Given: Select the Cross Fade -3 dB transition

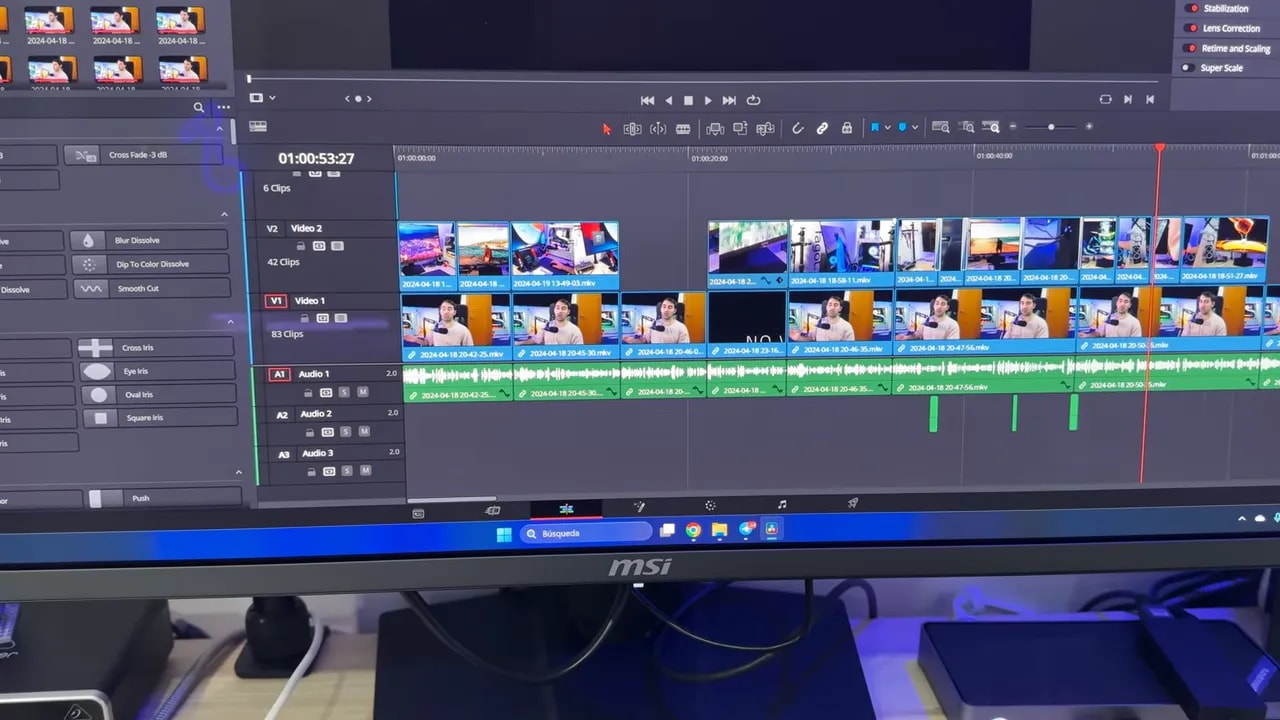Looking at the screenshot, I should coord(144,155).
